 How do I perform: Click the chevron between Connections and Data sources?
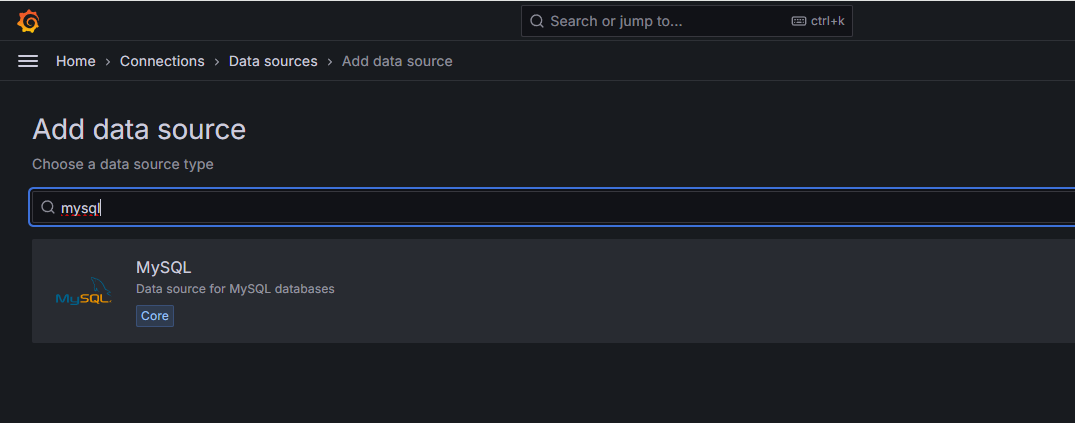(x=217, y=62)
